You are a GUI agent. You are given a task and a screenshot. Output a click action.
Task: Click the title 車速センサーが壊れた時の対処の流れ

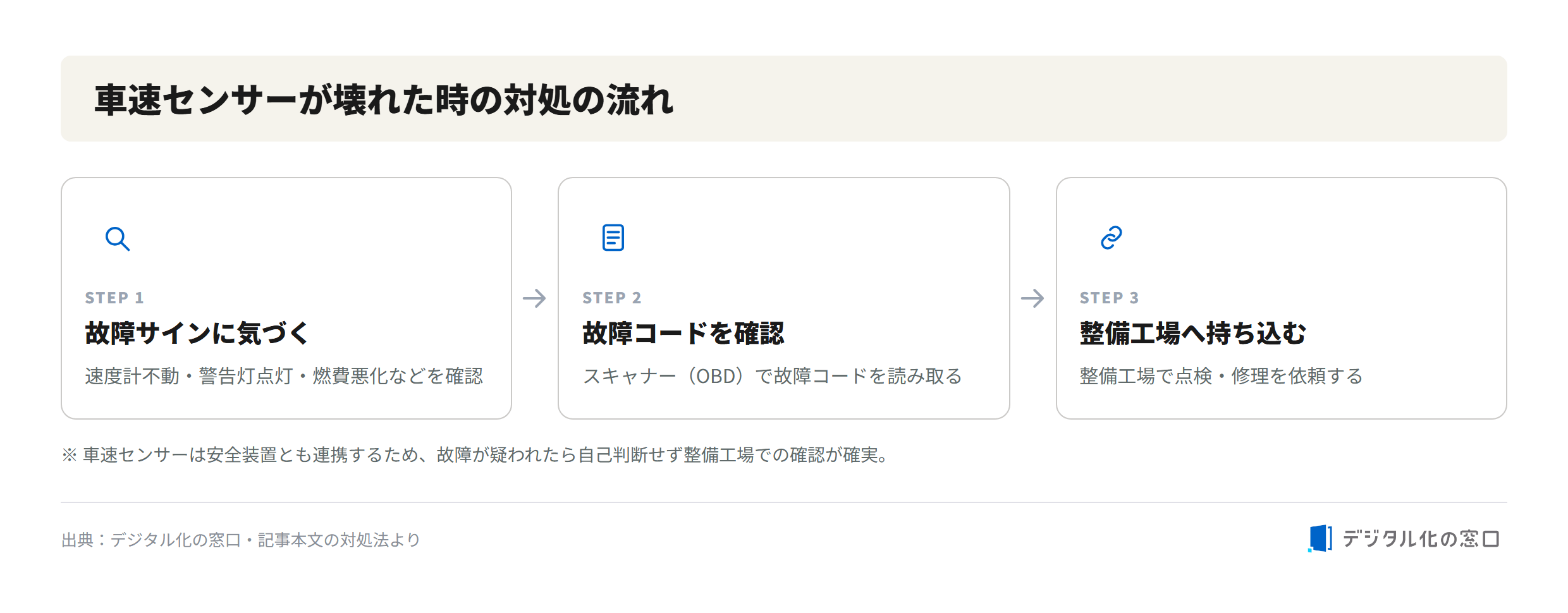click(384, 100)
